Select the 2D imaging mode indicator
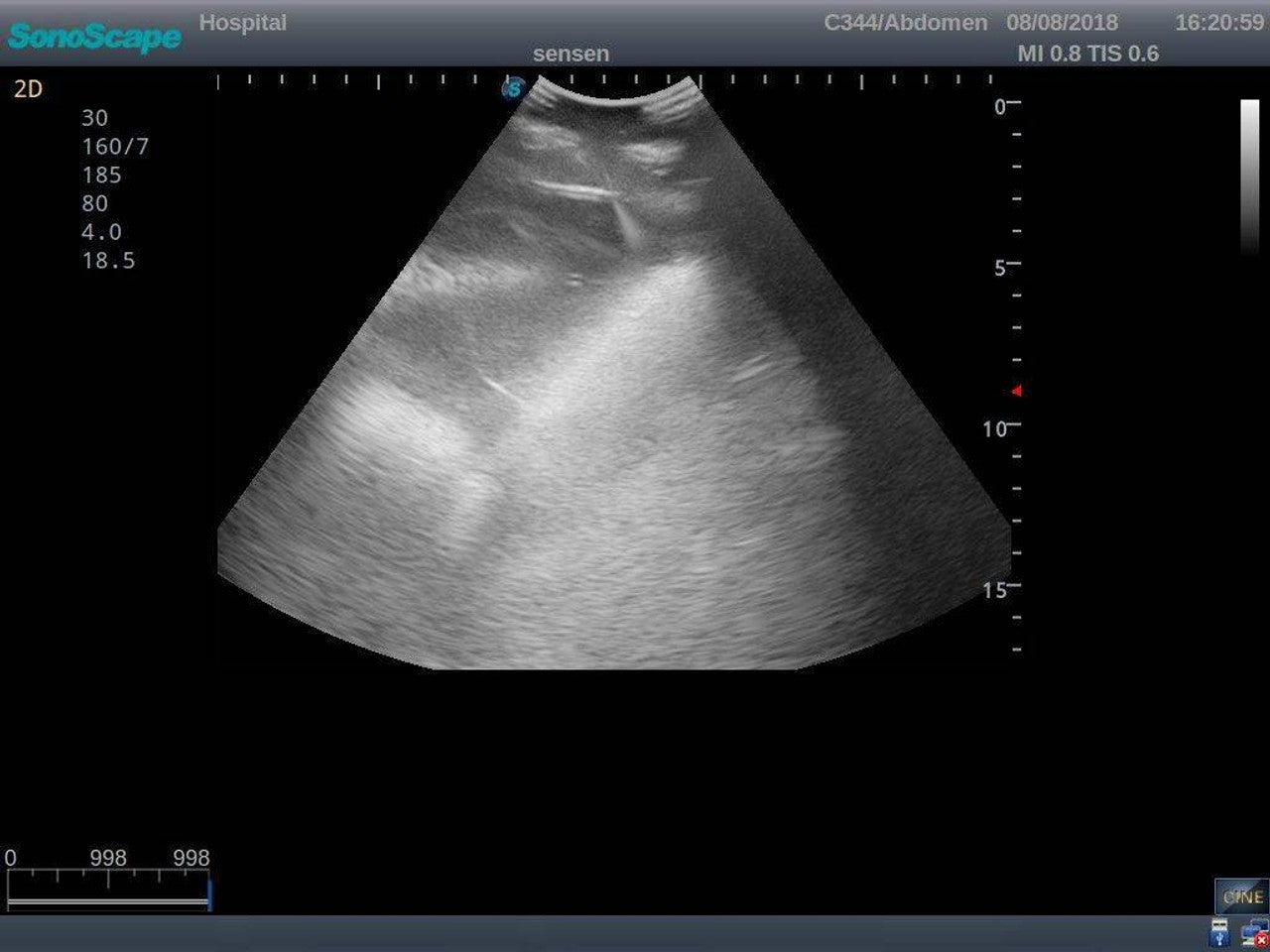 pos(29,88)
